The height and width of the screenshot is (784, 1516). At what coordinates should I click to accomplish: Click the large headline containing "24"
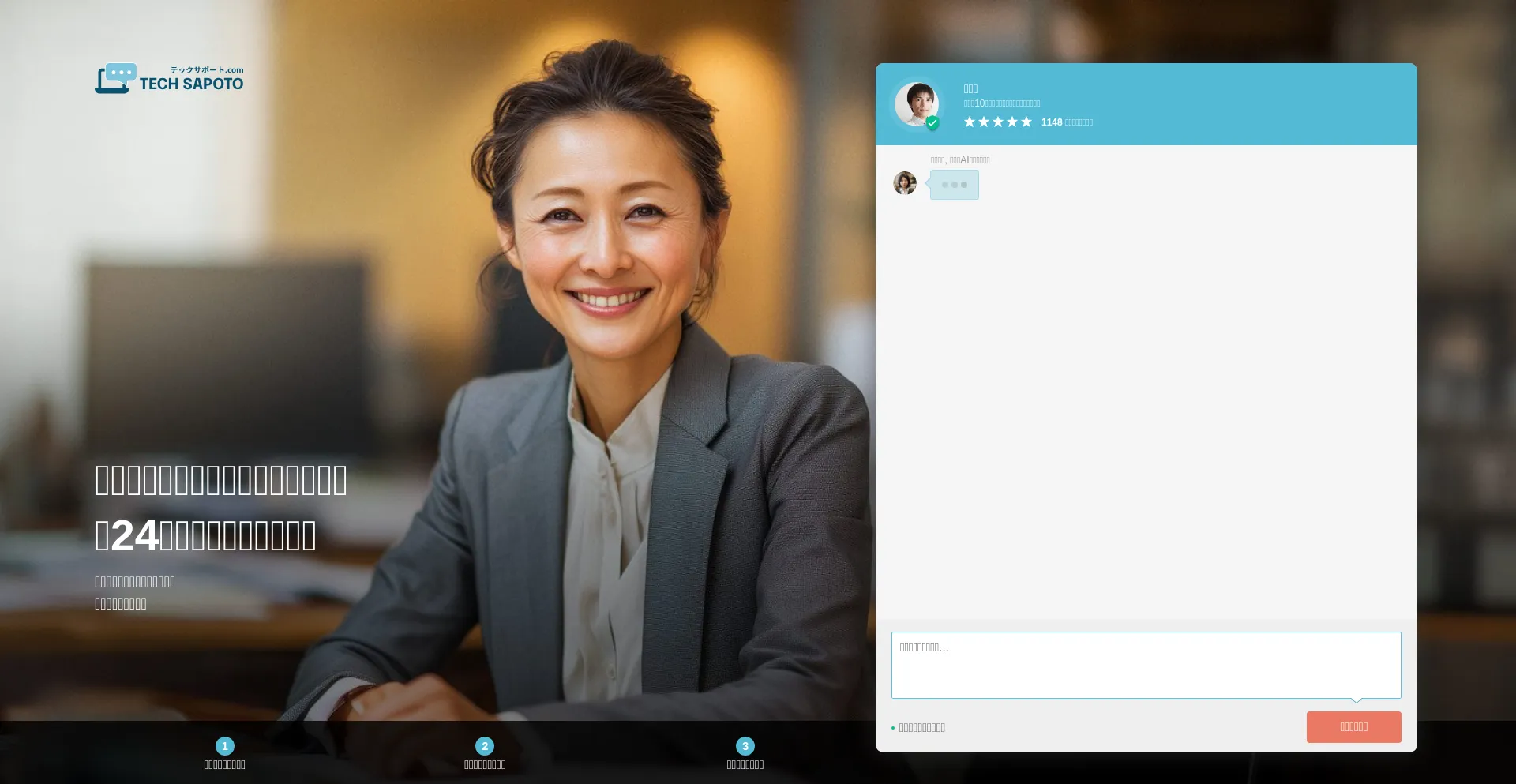pyautogui.click(x=205, y=536)
